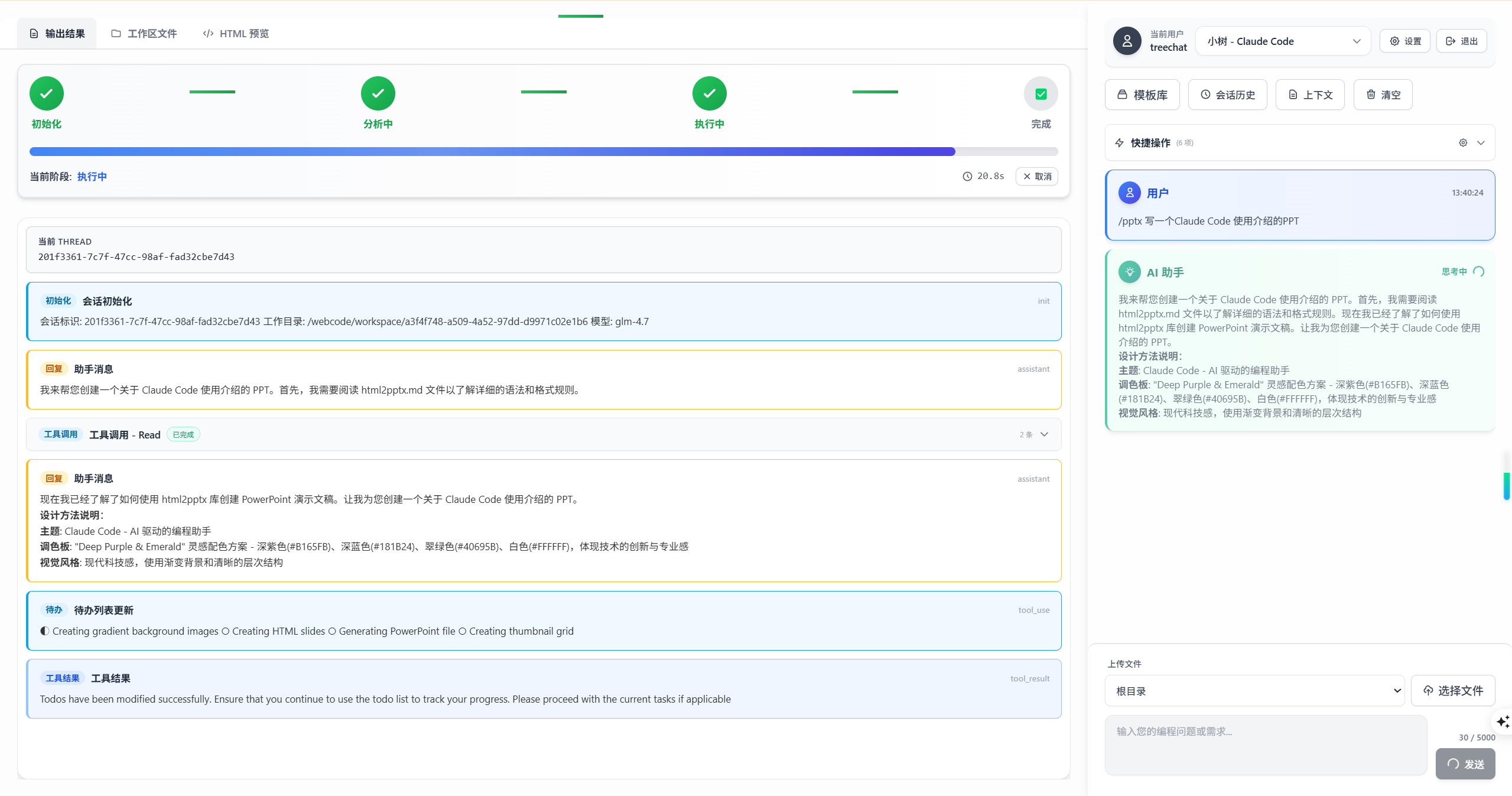The width and height of the screenshot is (1512, 796).
Task: View the 上下文 context panel
Action: tap(1310, 95)
